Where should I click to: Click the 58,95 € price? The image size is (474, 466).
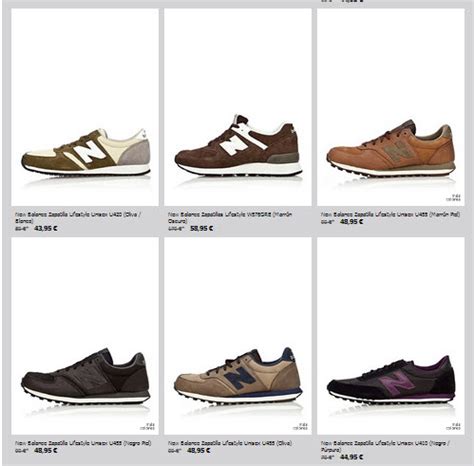click(202, 229)
